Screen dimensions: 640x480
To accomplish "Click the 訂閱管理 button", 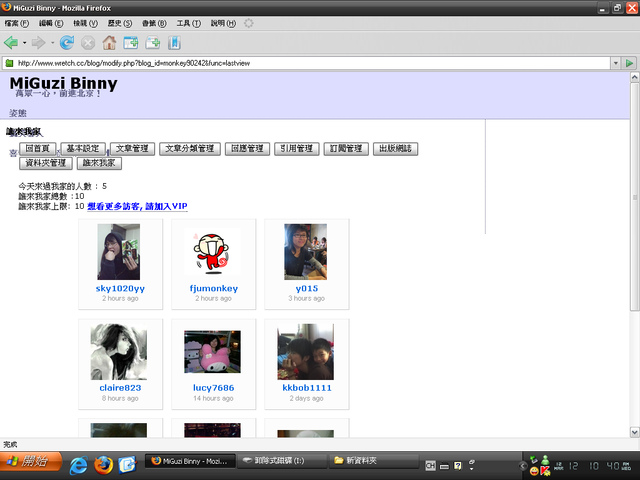I will pyautogui.click(x=346, y=149).
